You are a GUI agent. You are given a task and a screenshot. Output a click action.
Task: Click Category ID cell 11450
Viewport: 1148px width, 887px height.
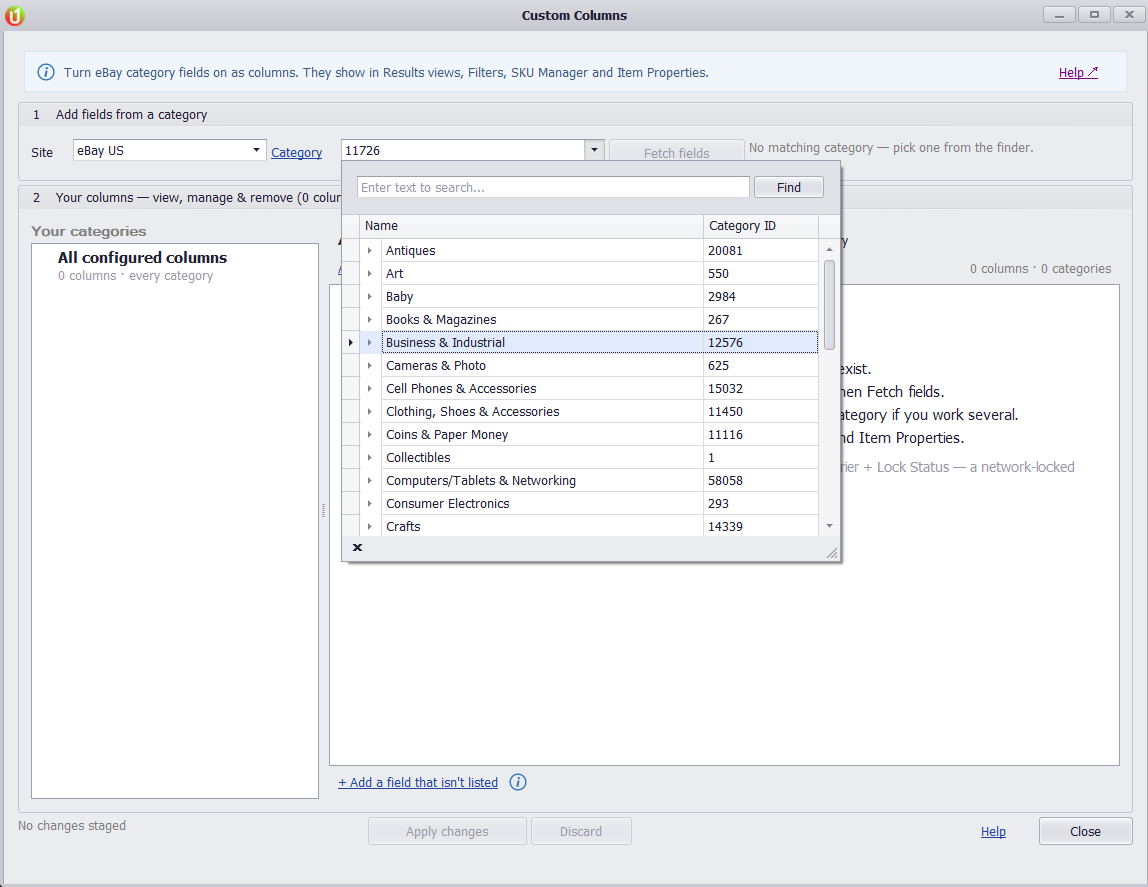pos(761,412)
